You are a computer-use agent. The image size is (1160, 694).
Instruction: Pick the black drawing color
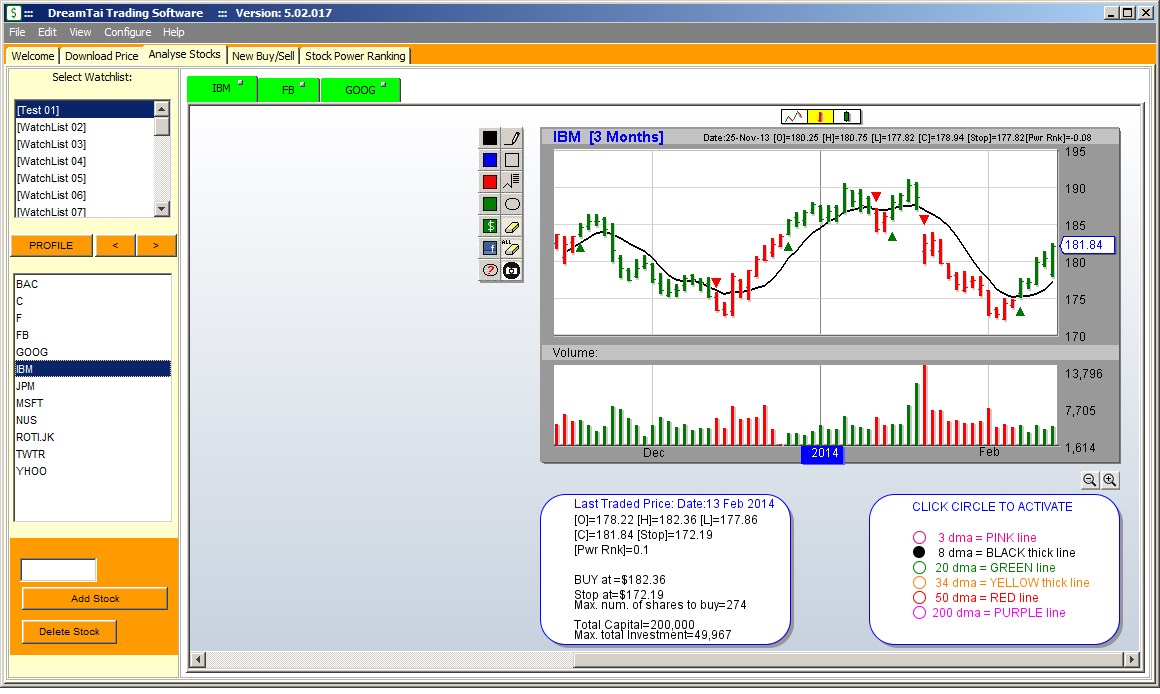pos(490,138)
